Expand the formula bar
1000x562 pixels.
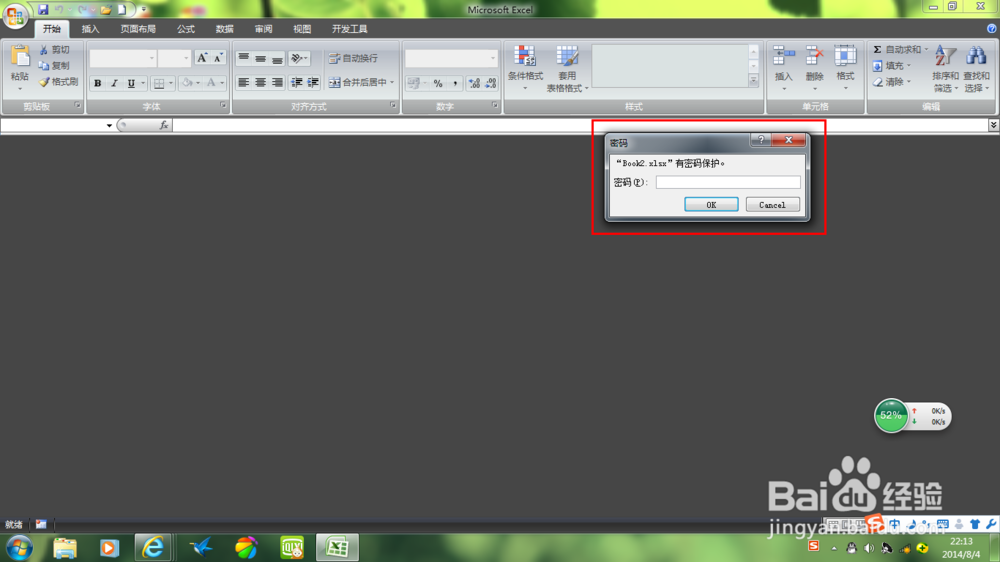click(993, 125)
